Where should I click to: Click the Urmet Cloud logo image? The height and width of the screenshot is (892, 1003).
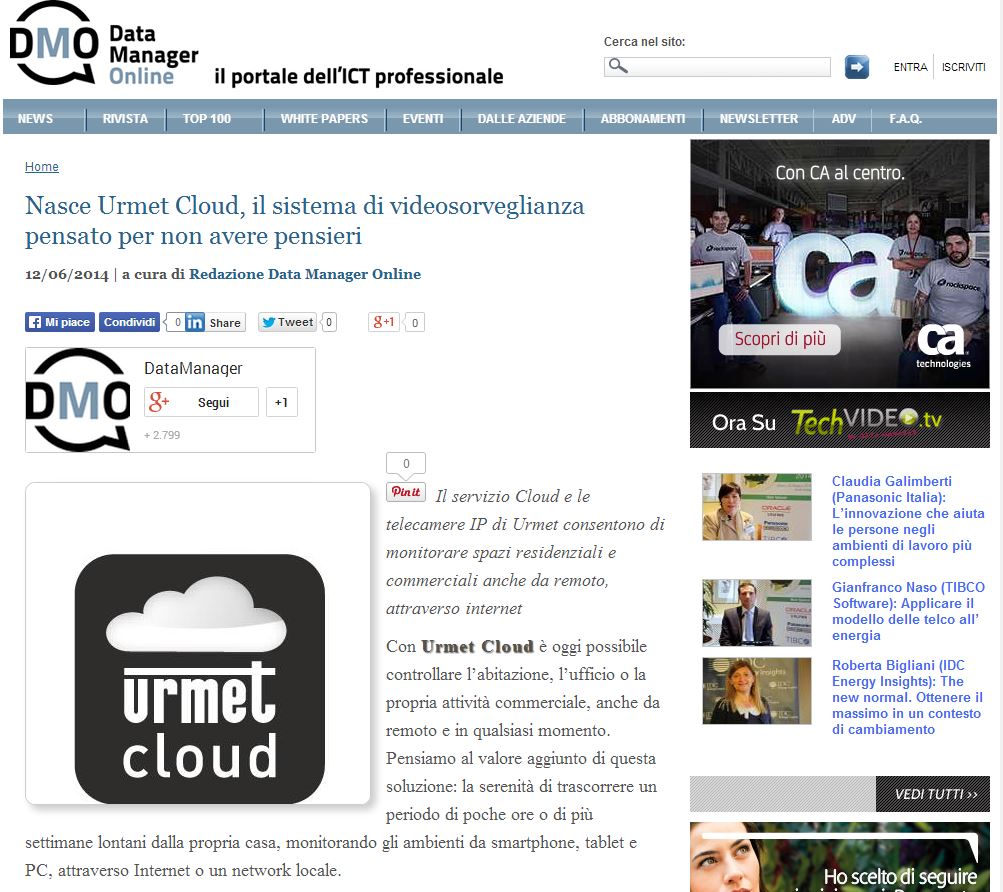point(198,643)
